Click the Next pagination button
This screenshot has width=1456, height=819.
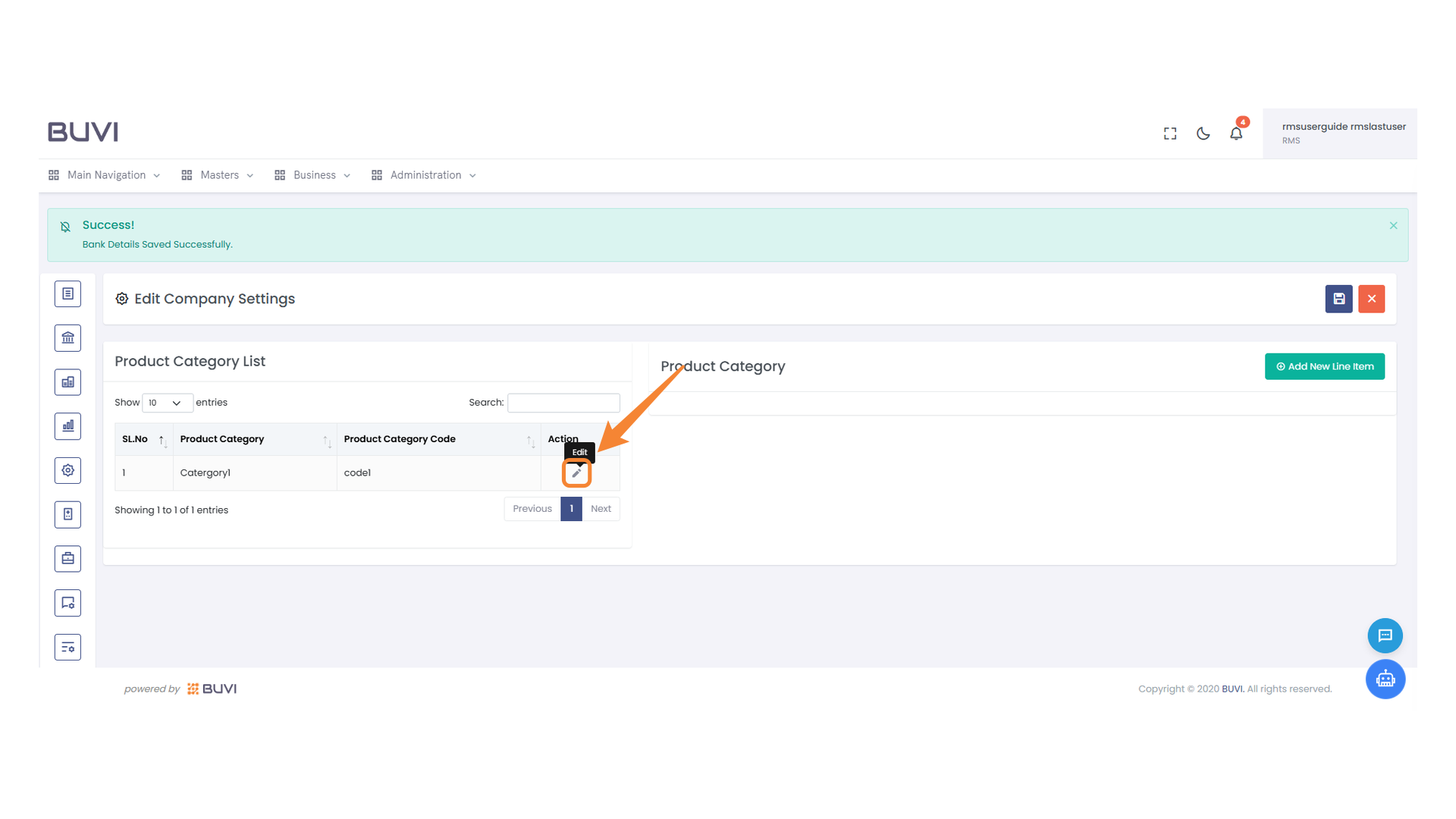(601, 509)
